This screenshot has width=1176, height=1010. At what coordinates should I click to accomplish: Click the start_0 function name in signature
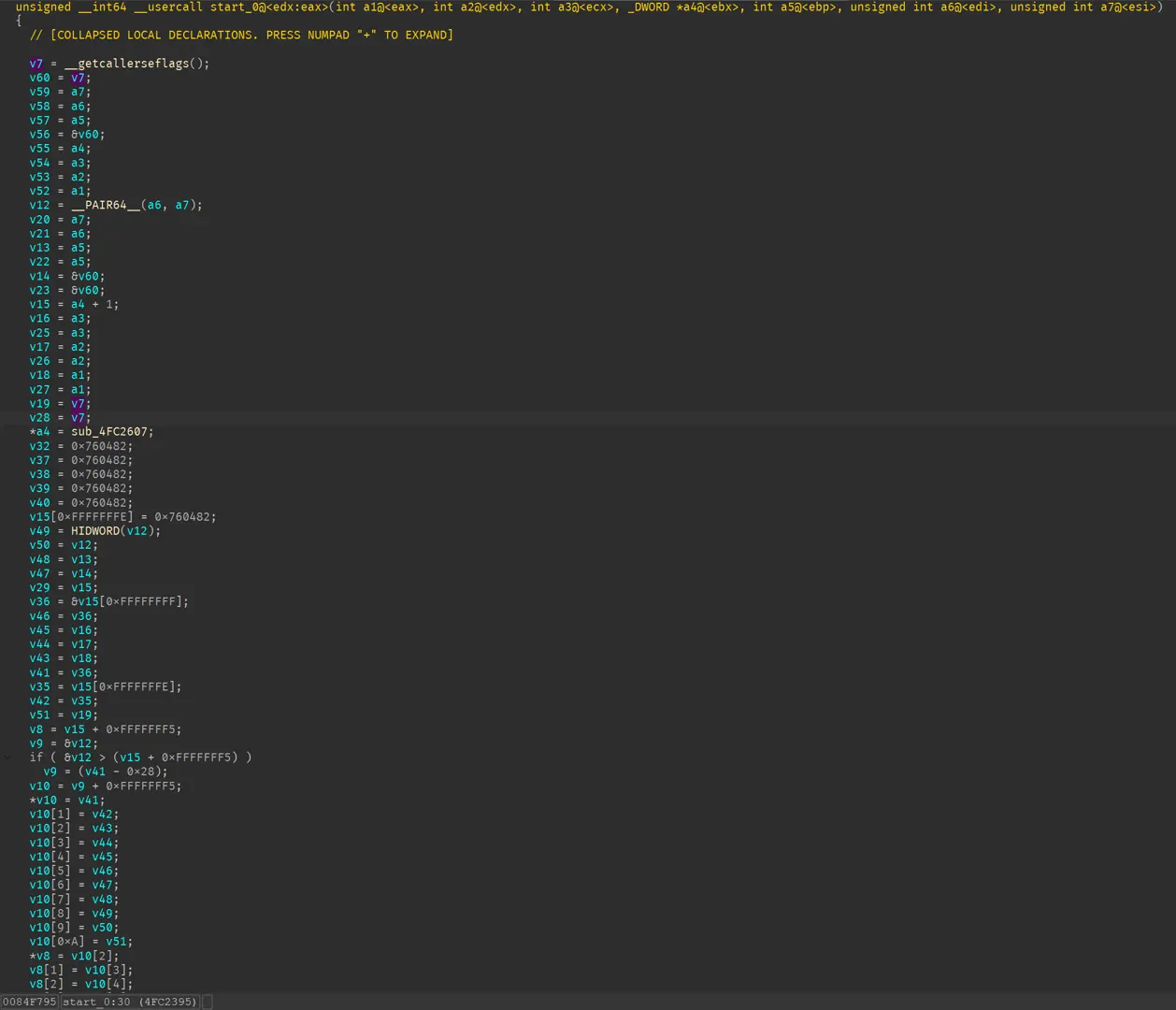point(236,7)
